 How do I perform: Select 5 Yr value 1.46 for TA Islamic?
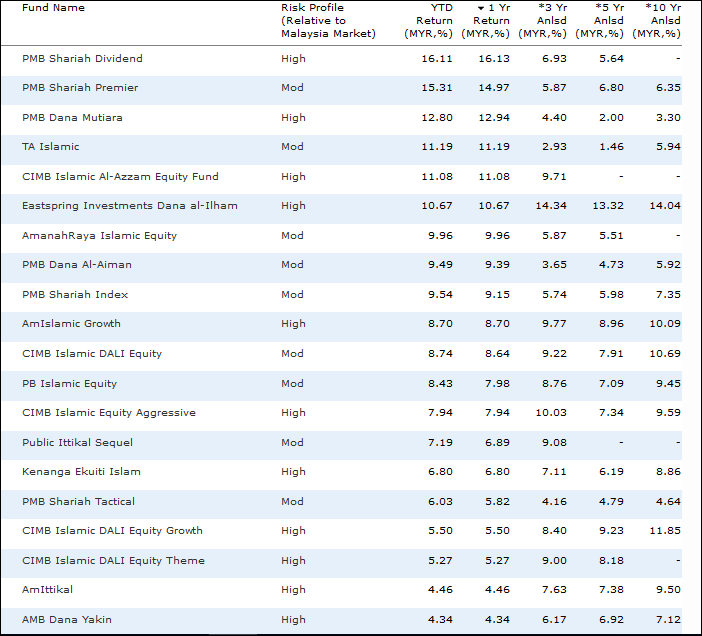point(611,147)
